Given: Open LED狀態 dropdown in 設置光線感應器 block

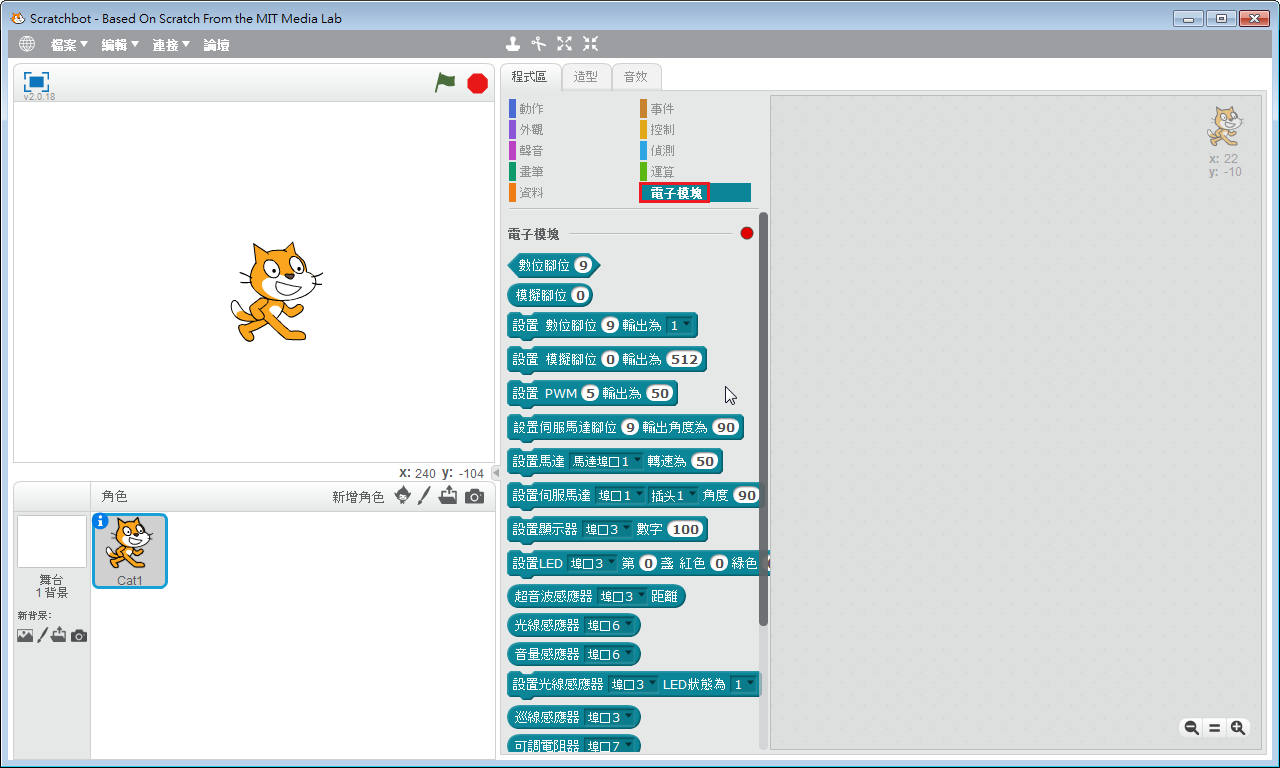Looking at the screenshot, I should [744, 685].
